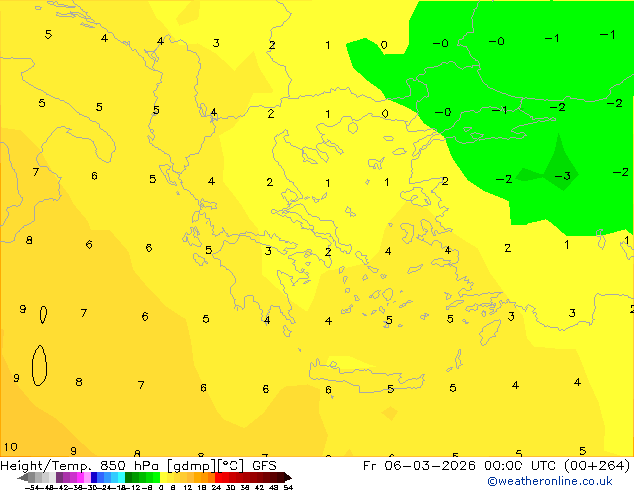The width and height of the screenshot is (634, 490).
Task: Select the dark blue legend swatch near -30
Action: pyautogui.click(x=94, y=477)
